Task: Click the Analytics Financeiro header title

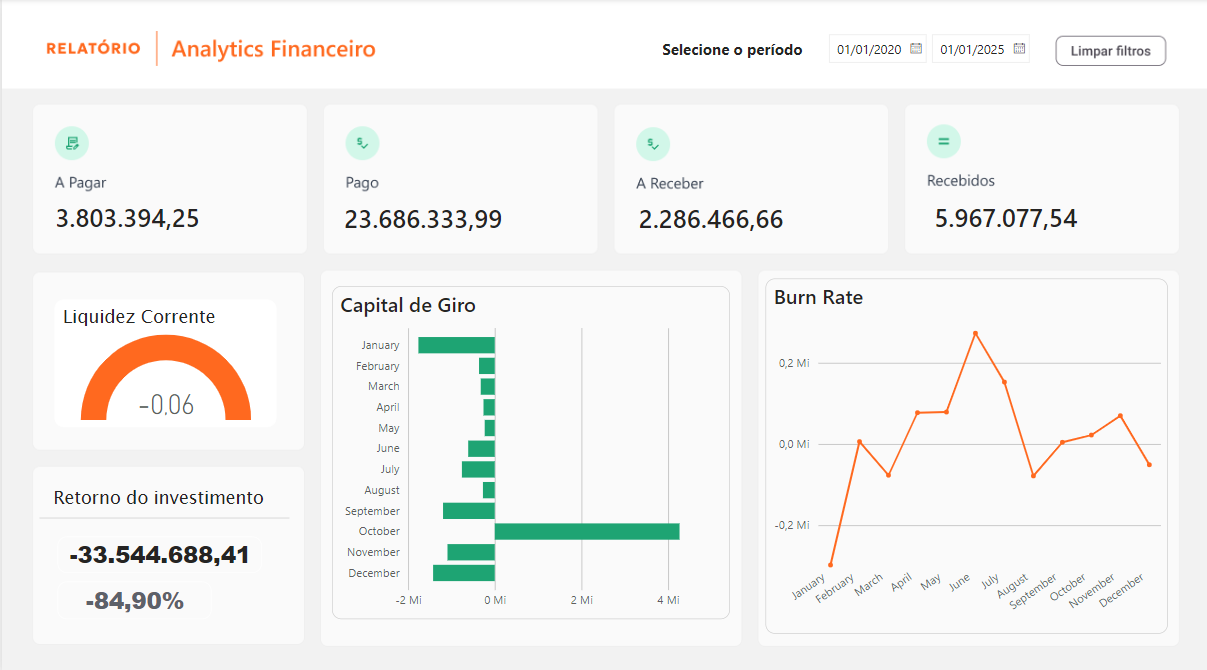Action: pyautogui.click(x=275, y=48)
